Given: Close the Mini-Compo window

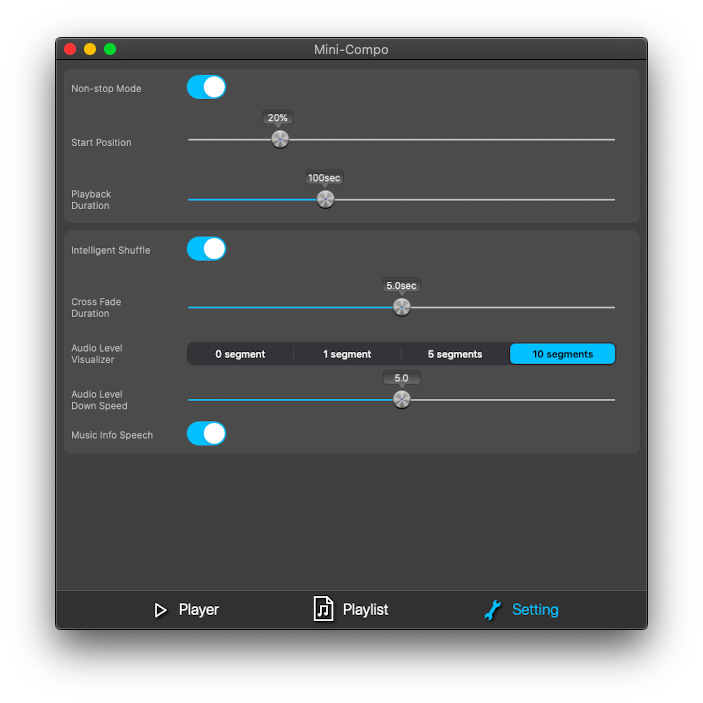Looking at the screenshot, I should (x=70, y=49).
